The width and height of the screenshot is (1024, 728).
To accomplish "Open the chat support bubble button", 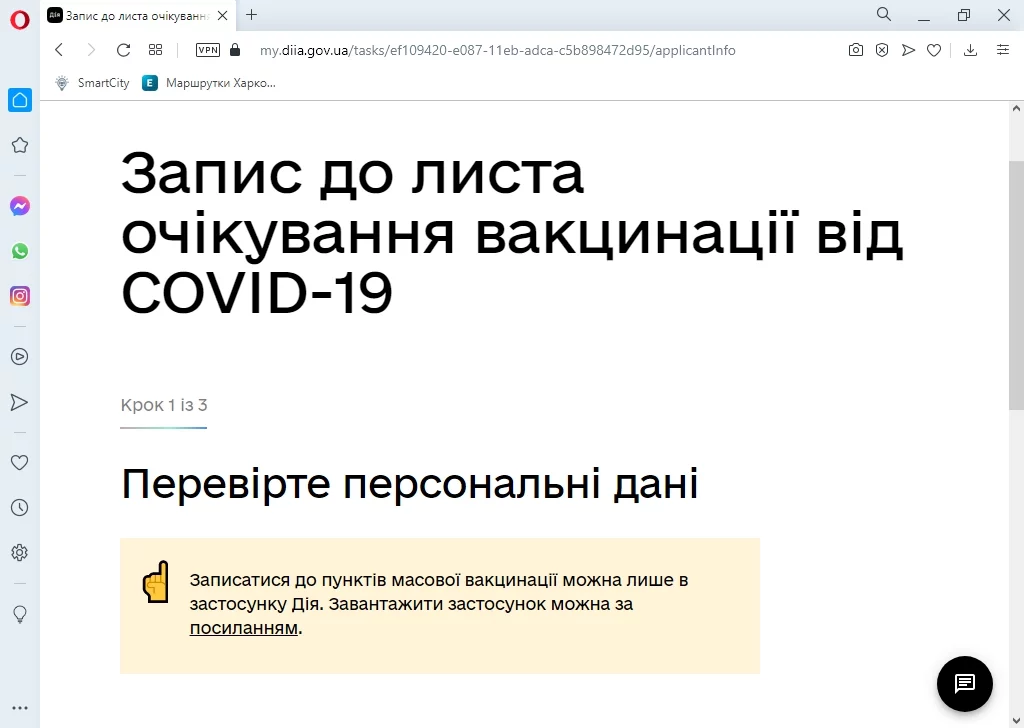I will pos(965,684).
